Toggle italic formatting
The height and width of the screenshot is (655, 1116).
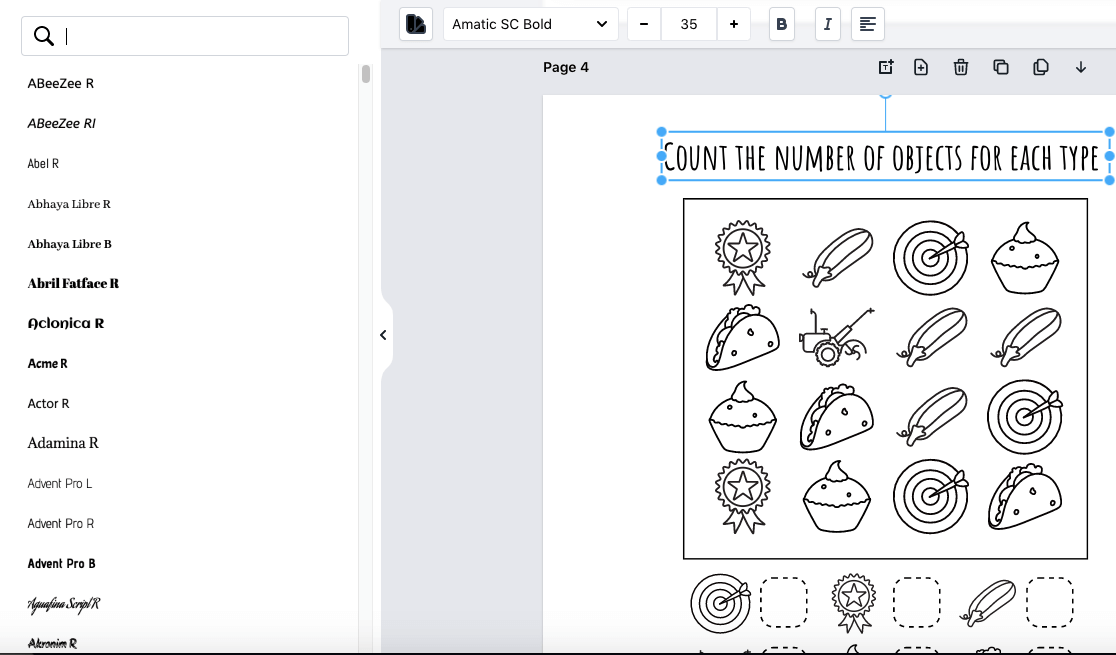tap(827, 24)
